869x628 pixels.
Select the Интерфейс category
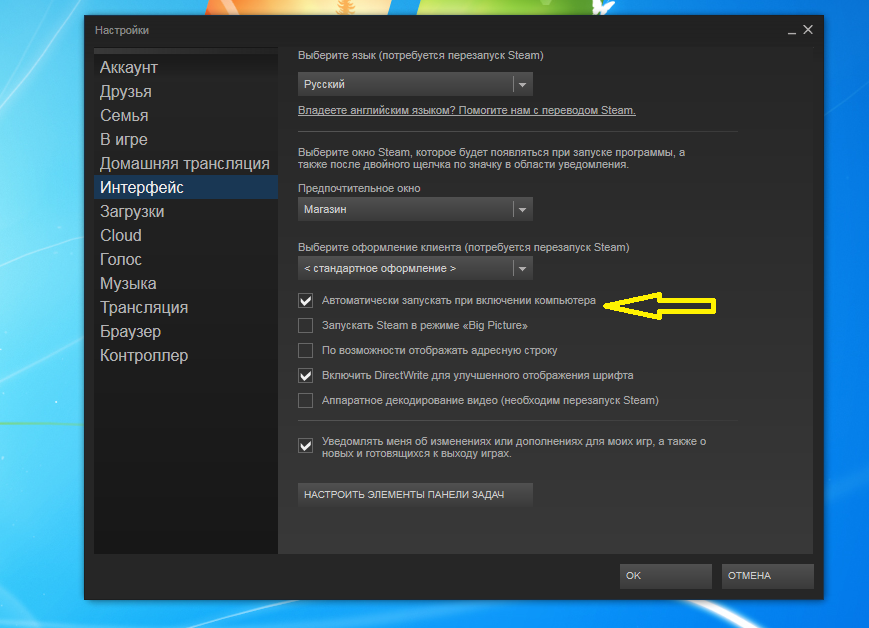[186, 187]
